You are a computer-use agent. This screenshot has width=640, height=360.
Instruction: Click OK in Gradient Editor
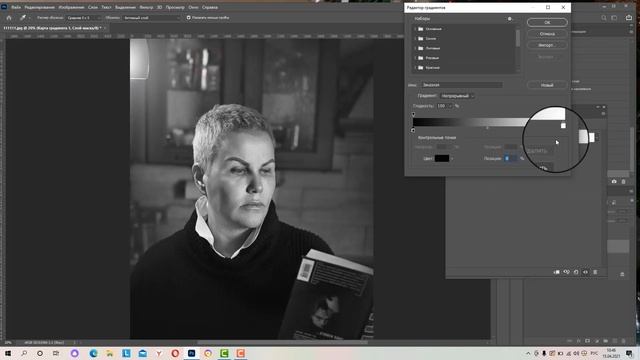[547, 22]
